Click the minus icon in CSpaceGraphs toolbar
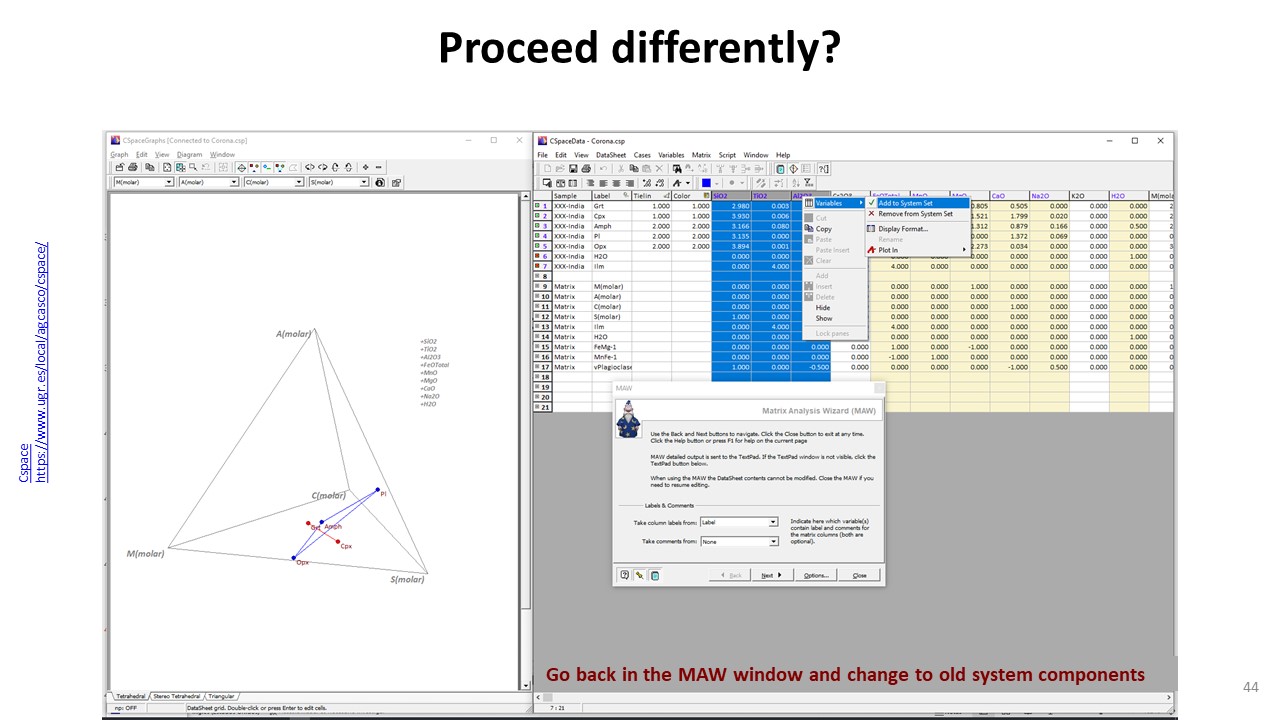Image resolution: width=1280 pixels, height=720 pixels. coord(378,168)
